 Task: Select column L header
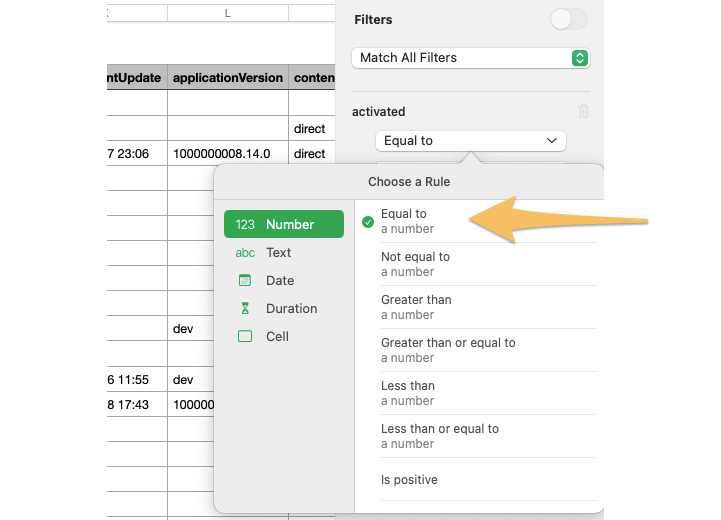click(x=227, y=13)
